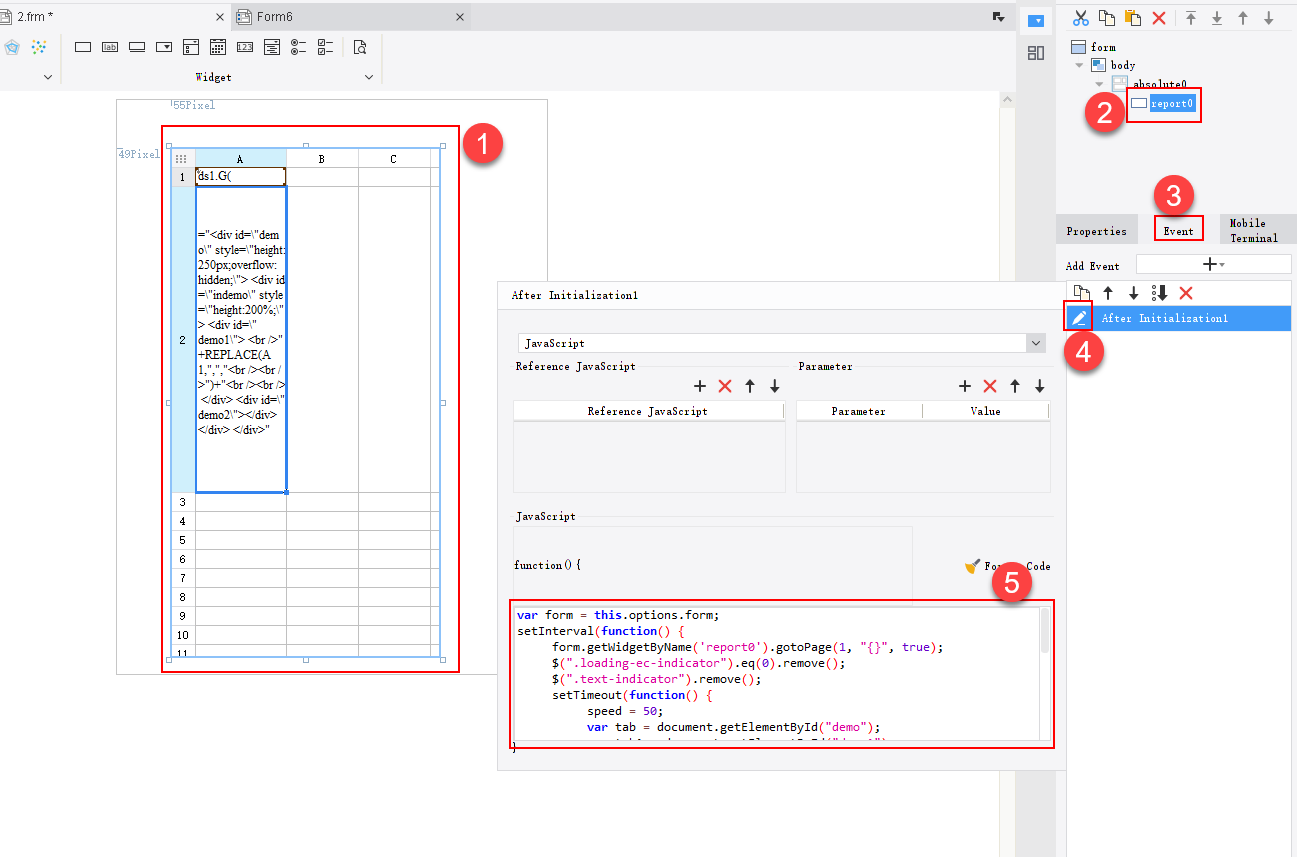Select the Radio Group widget tool

point(298,46)
